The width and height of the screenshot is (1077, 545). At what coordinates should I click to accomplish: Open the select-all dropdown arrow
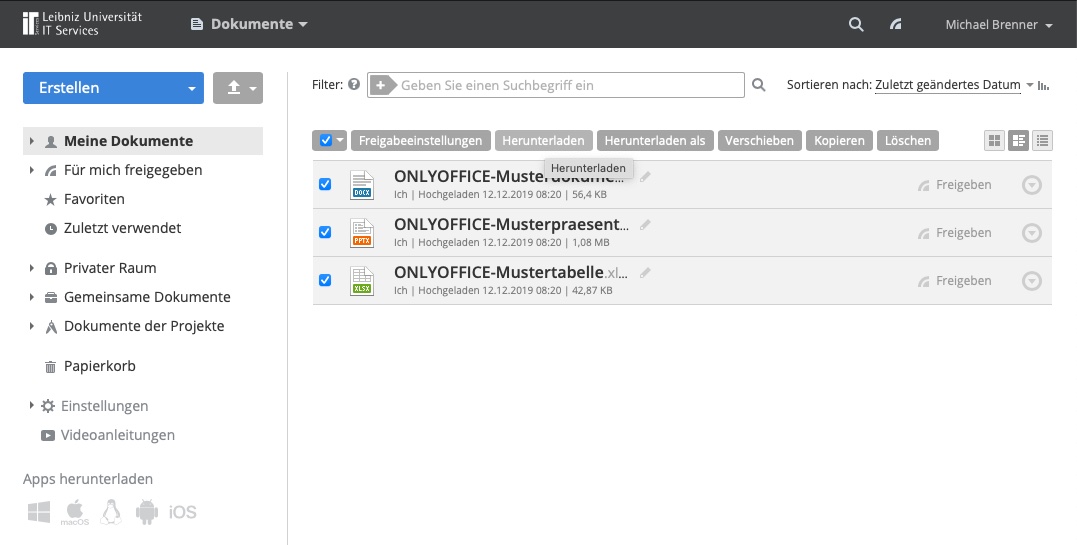[x=340, y=141]
